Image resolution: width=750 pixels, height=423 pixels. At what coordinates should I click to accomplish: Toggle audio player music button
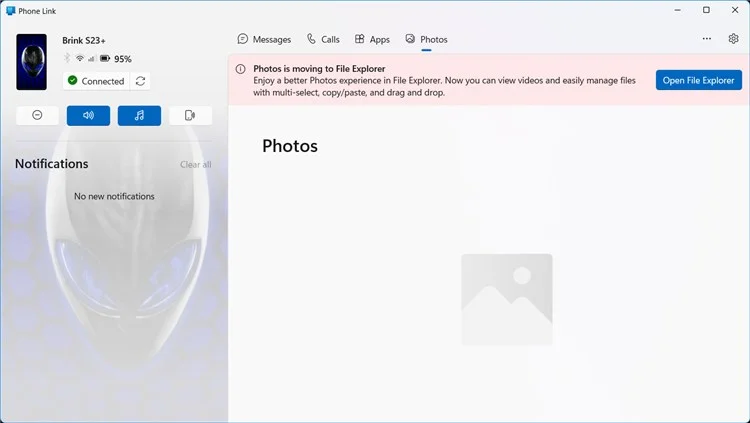click(x=139, y=115)
